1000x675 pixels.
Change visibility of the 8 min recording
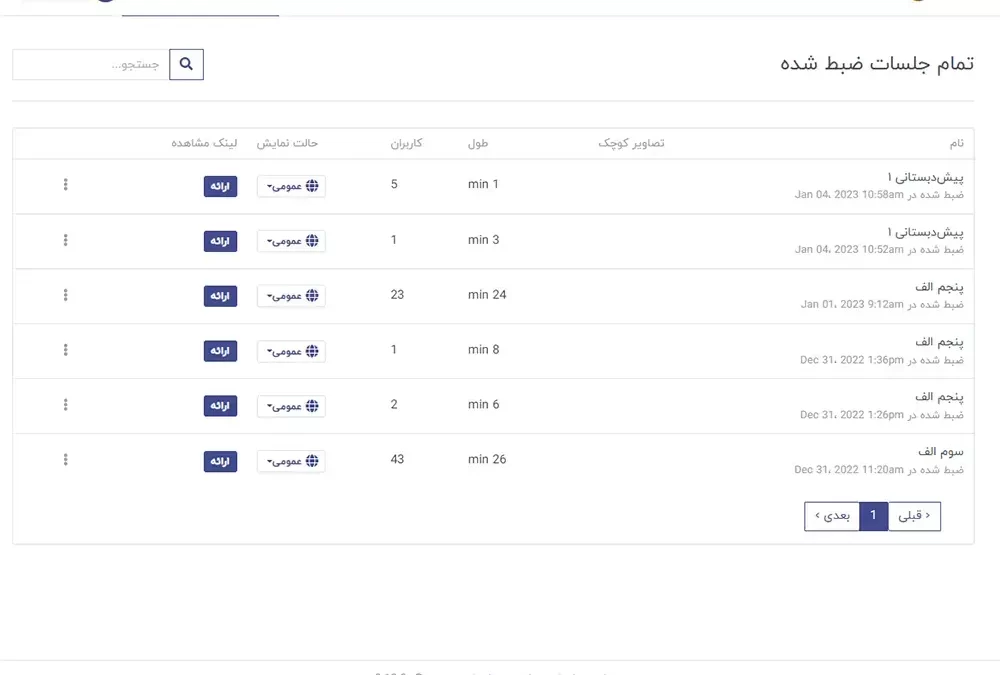coord(291,351)
